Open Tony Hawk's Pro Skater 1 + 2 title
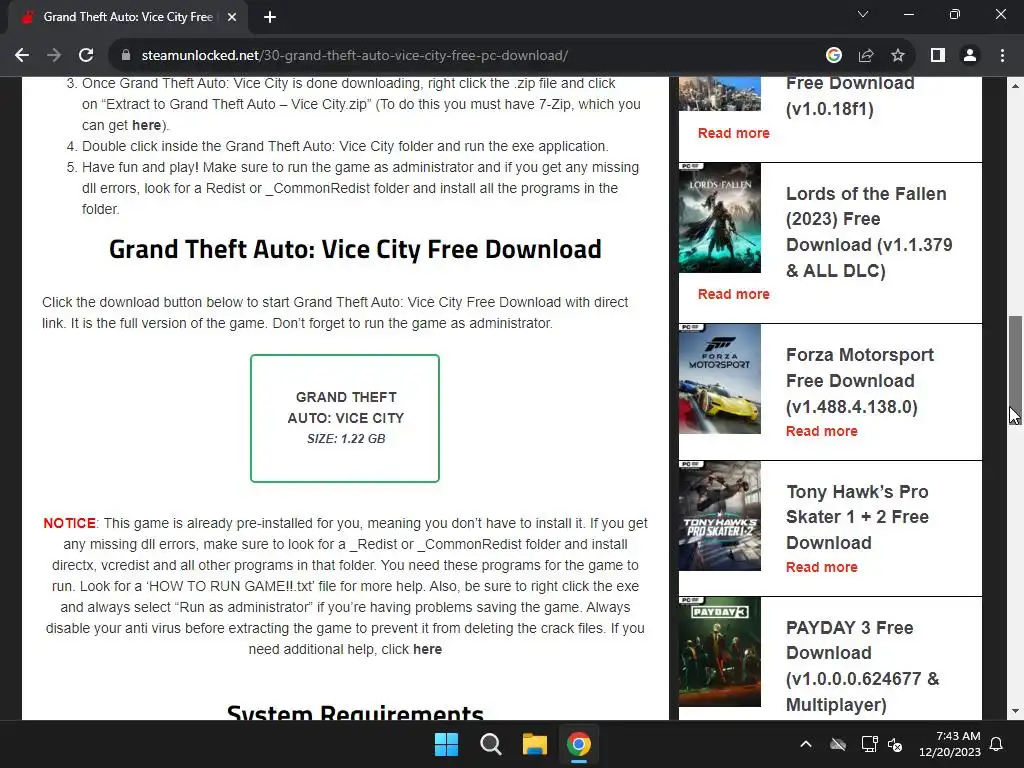This screenshot has height=768, width=1024. 857,517
